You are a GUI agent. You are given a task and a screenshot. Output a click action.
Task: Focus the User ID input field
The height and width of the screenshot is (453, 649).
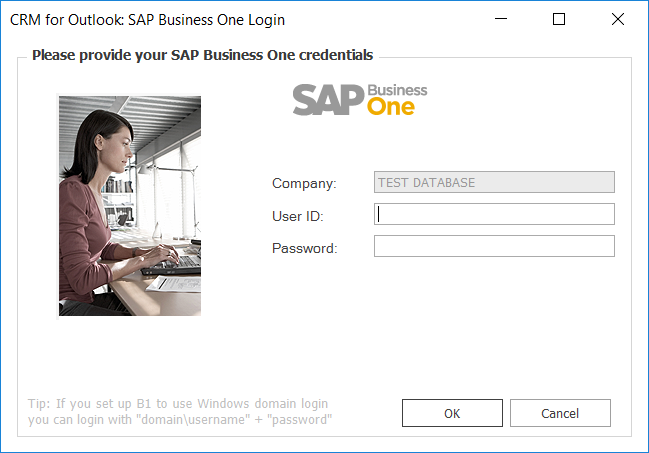[x=494, y=214]
